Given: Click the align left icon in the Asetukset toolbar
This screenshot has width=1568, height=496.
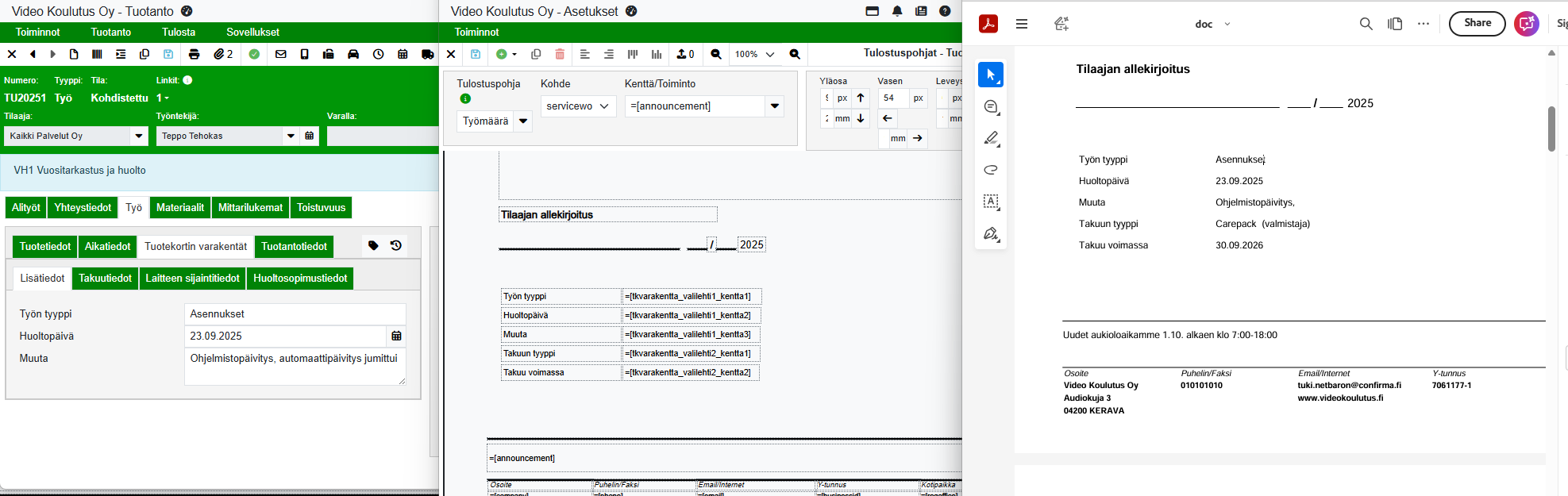Looking at the screenshot, I should click(x=585, y=54).
